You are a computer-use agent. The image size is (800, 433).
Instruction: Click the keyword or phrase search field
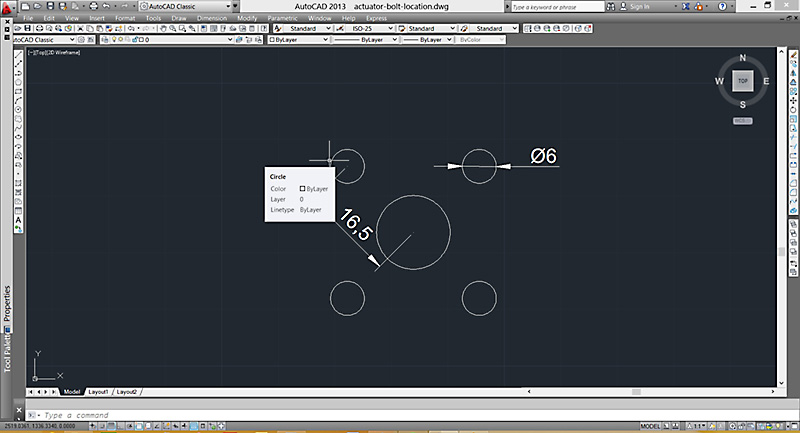[x=558, y=7]
